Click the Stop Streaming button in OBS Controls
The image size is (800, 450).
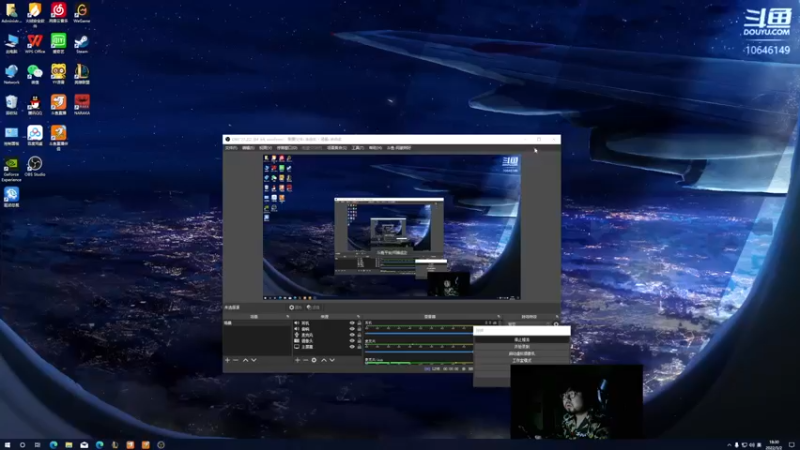click(521, 340)
